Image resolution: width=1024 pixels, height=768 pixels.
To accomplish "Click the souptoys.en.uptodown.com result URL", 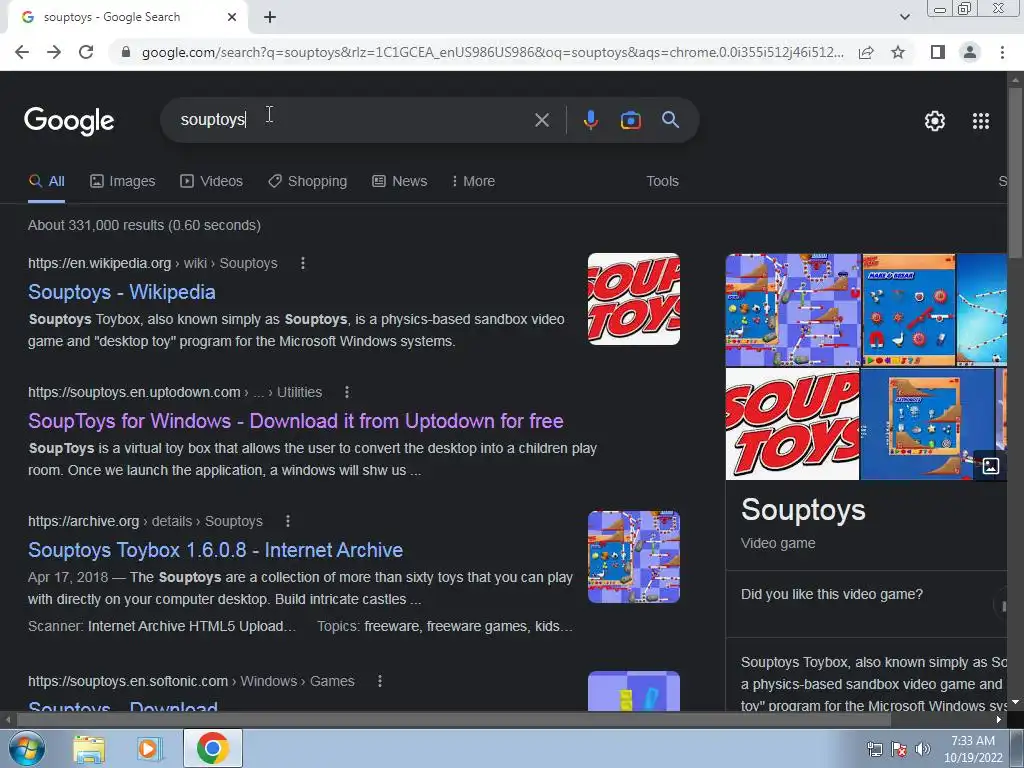I will pyautogui.click(x=175, y=392).
